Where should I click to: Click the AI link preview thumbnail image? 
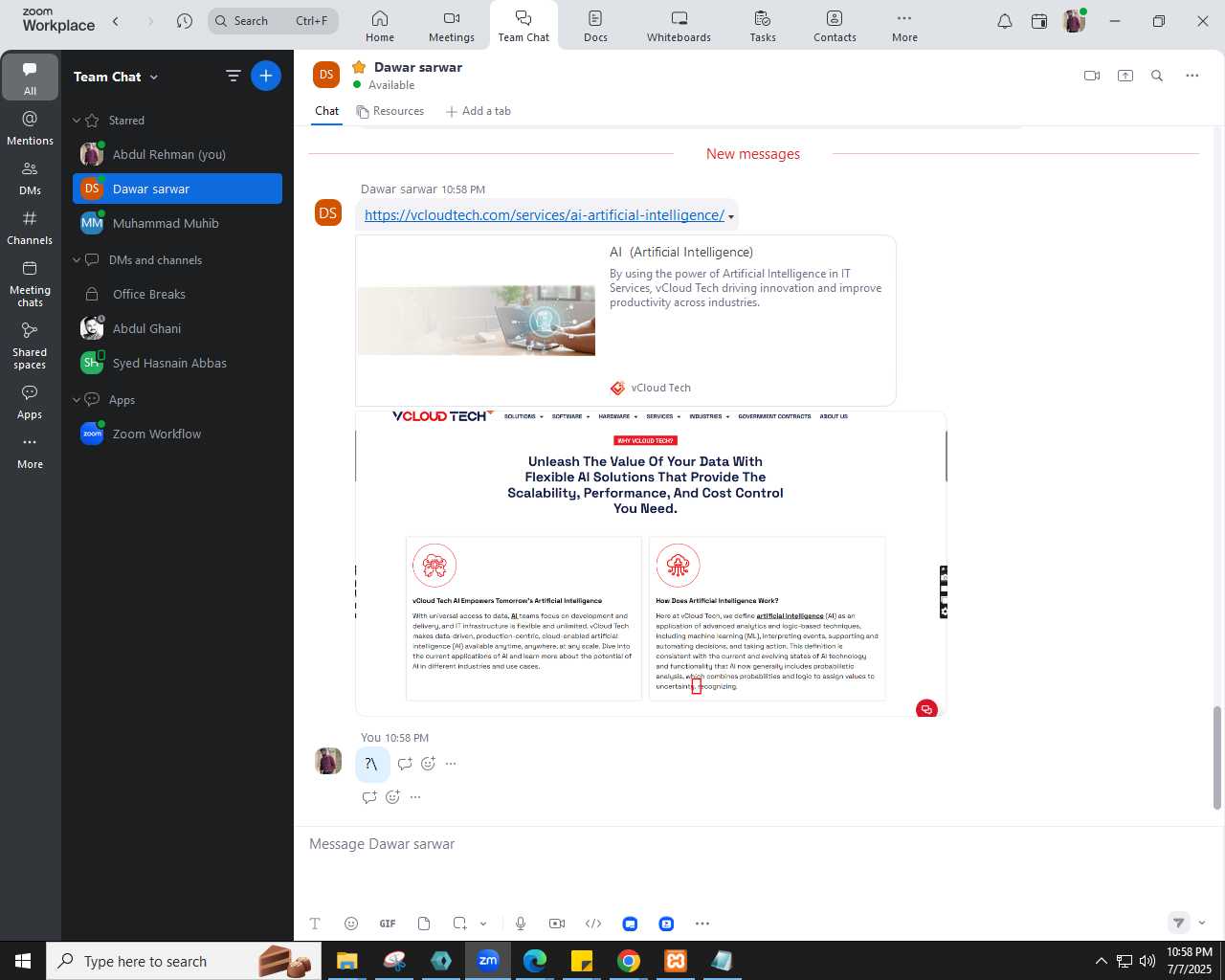tap(476, 320)
